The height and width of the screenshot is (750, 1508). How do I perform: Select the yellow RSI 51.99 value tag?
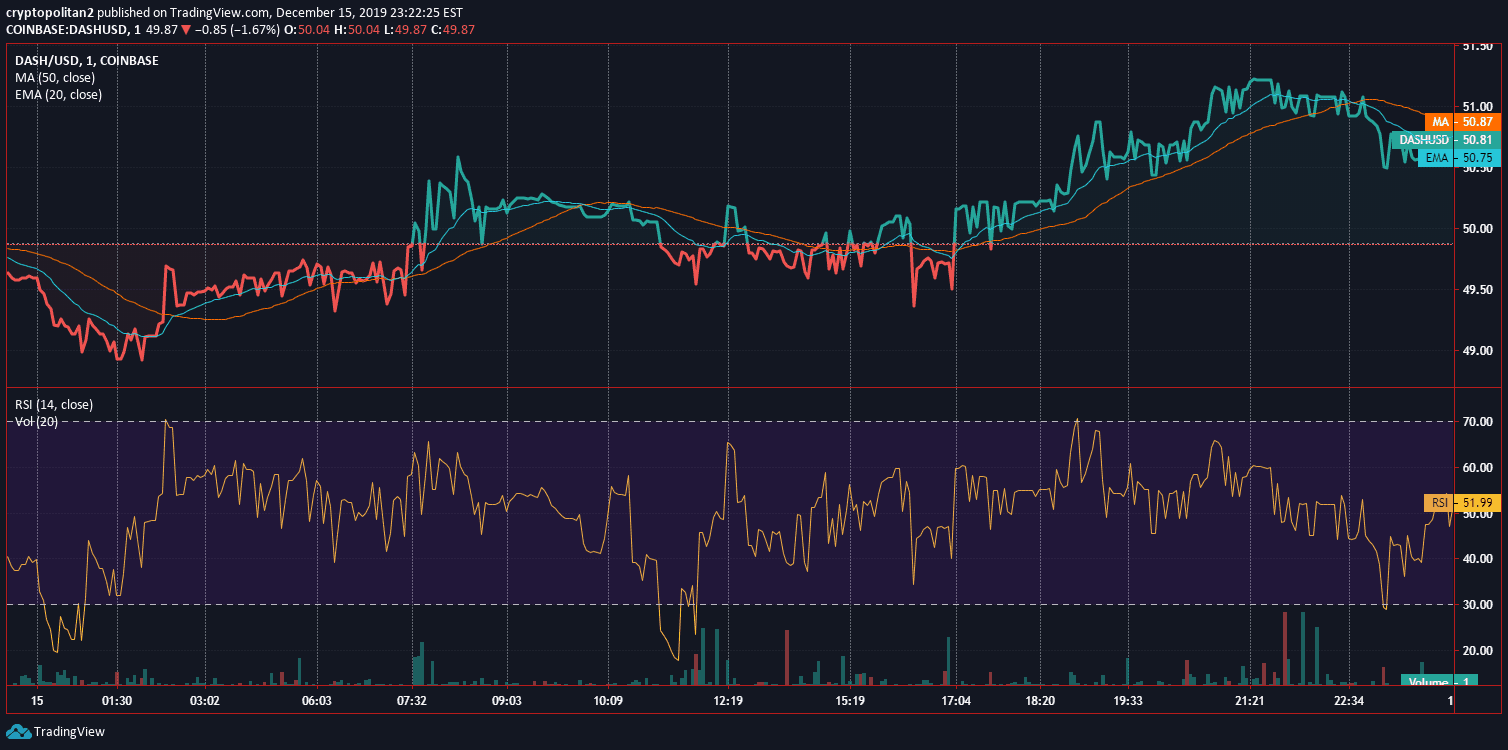[x=1462, y=503]
